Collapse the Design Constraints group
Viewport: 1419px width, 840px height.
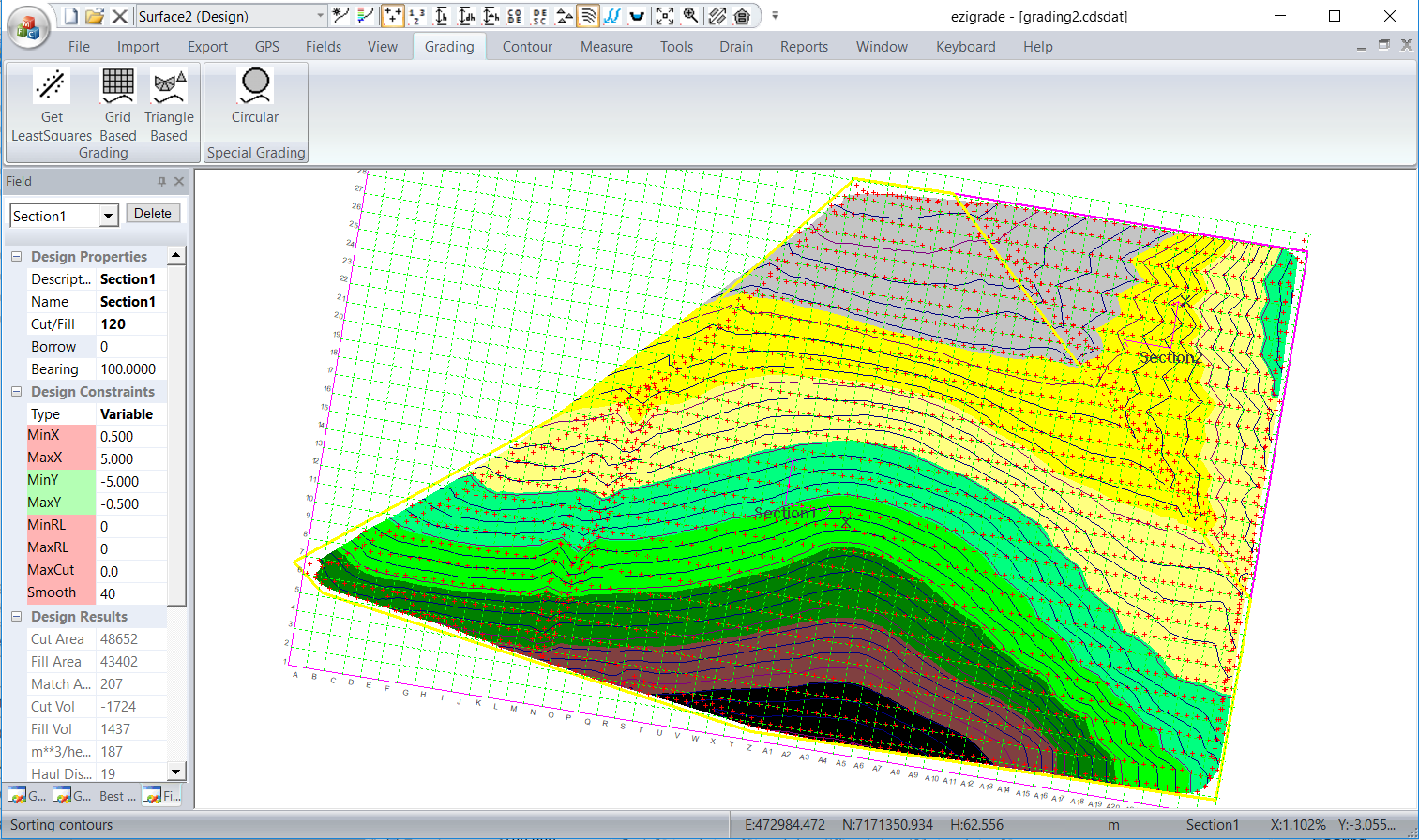coord(16,392)
